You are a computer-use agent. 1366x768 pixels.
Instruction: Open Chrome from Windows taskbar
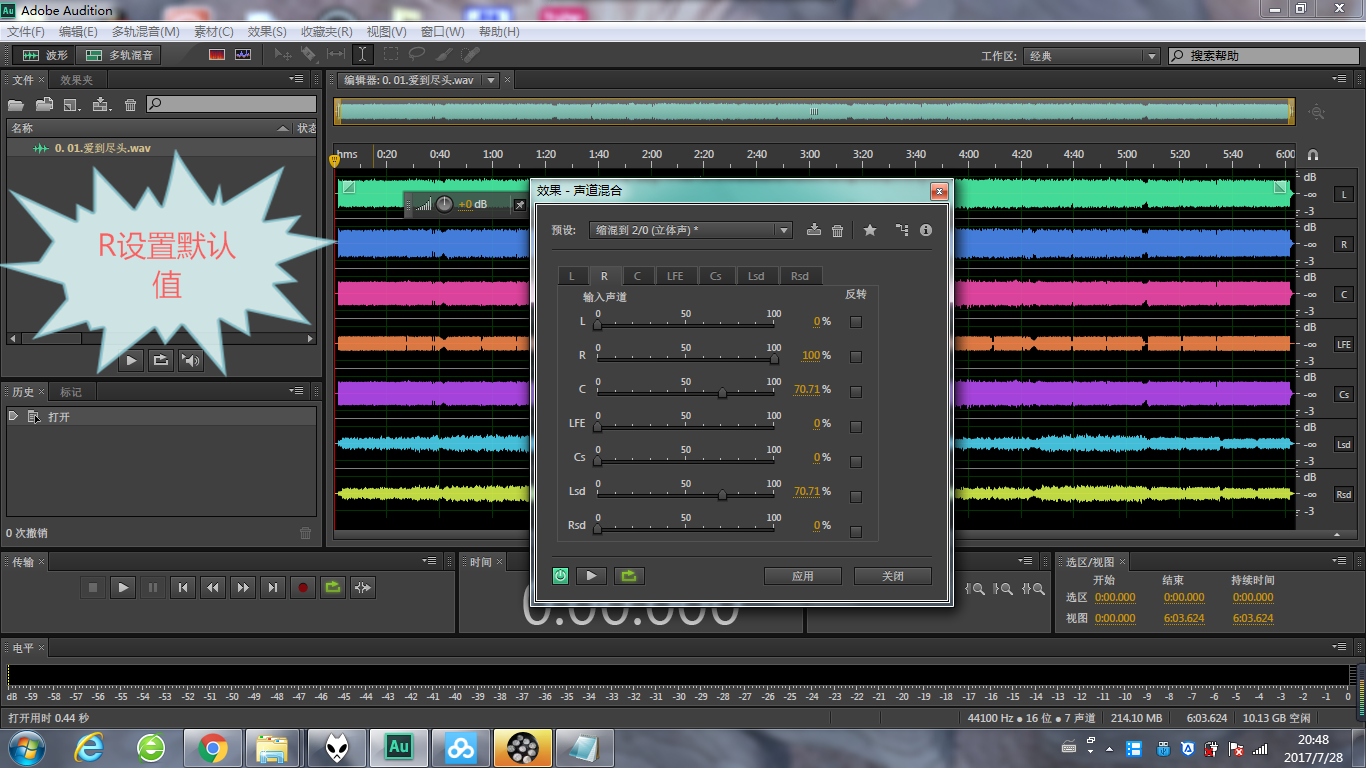pos(212,747)
